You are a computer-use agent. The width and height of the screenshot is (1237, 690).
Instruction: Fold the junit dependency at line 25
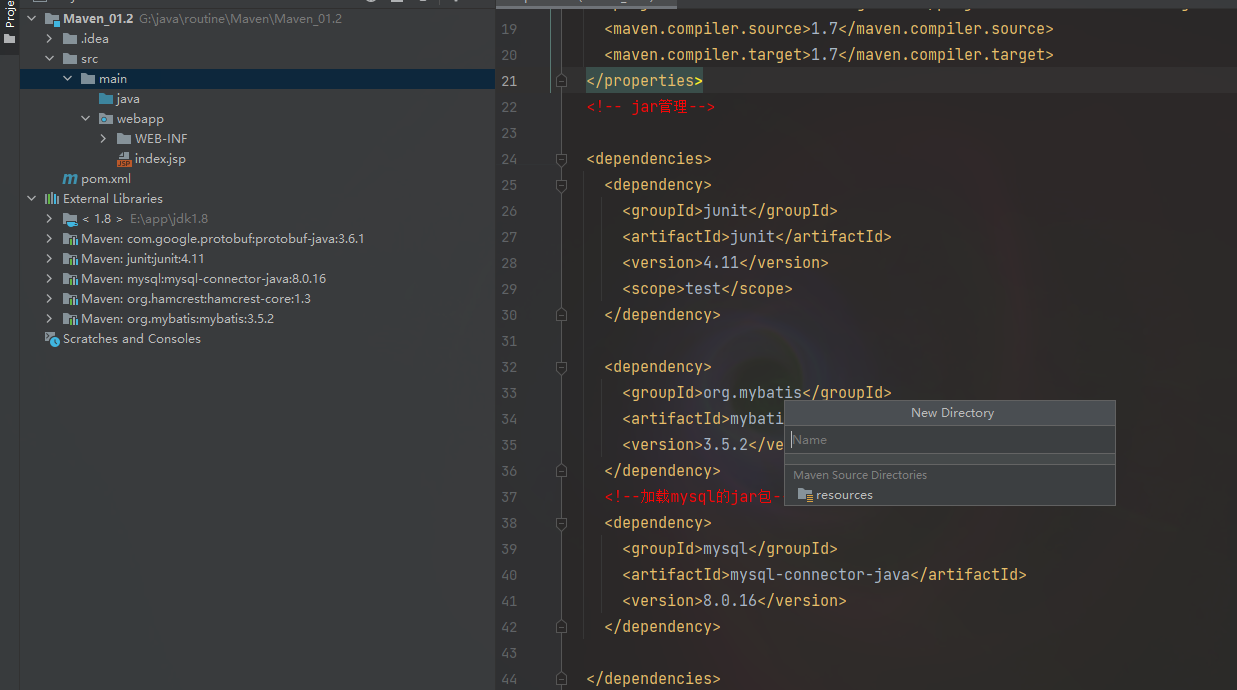561,185
